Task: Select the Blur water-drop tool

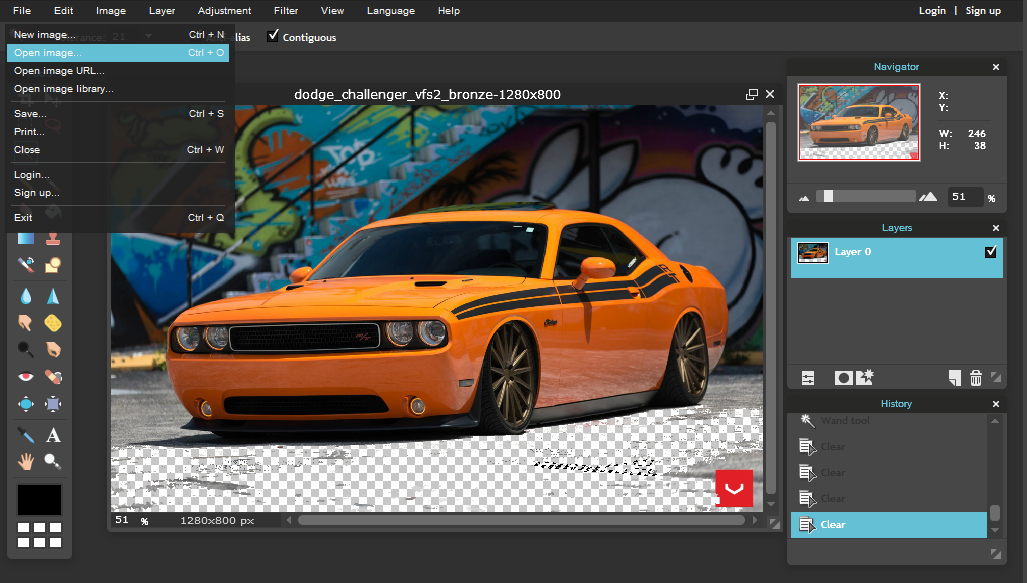Action: 26,296
